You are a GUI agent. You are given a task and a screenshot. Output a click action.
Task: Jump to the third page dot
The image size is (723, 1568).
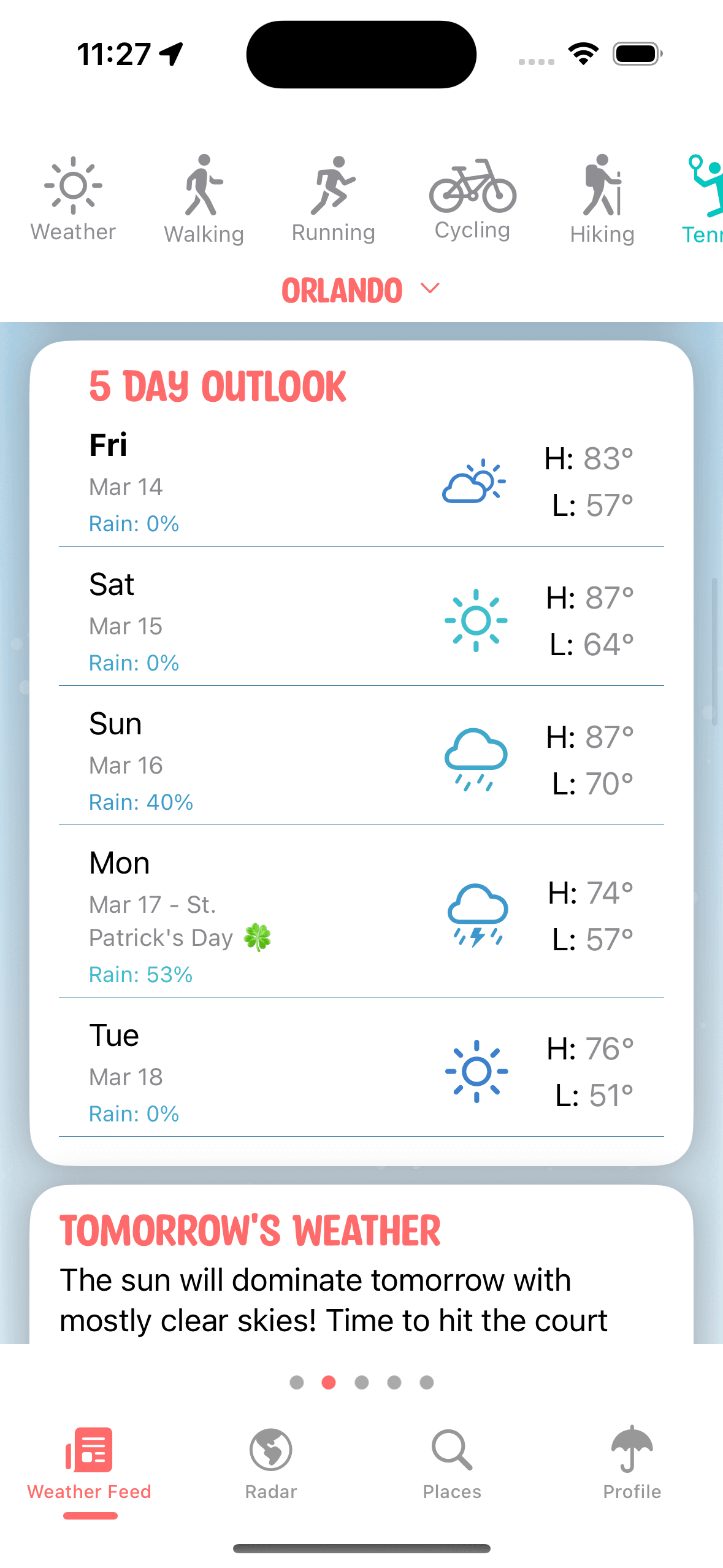pyautogui.click(x=362, y=1382)
